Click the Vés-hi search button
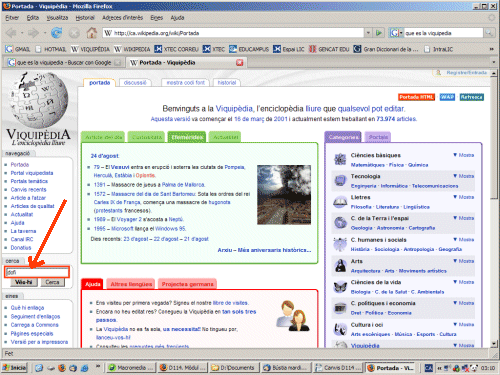500x375 pixels. point(23,282)
